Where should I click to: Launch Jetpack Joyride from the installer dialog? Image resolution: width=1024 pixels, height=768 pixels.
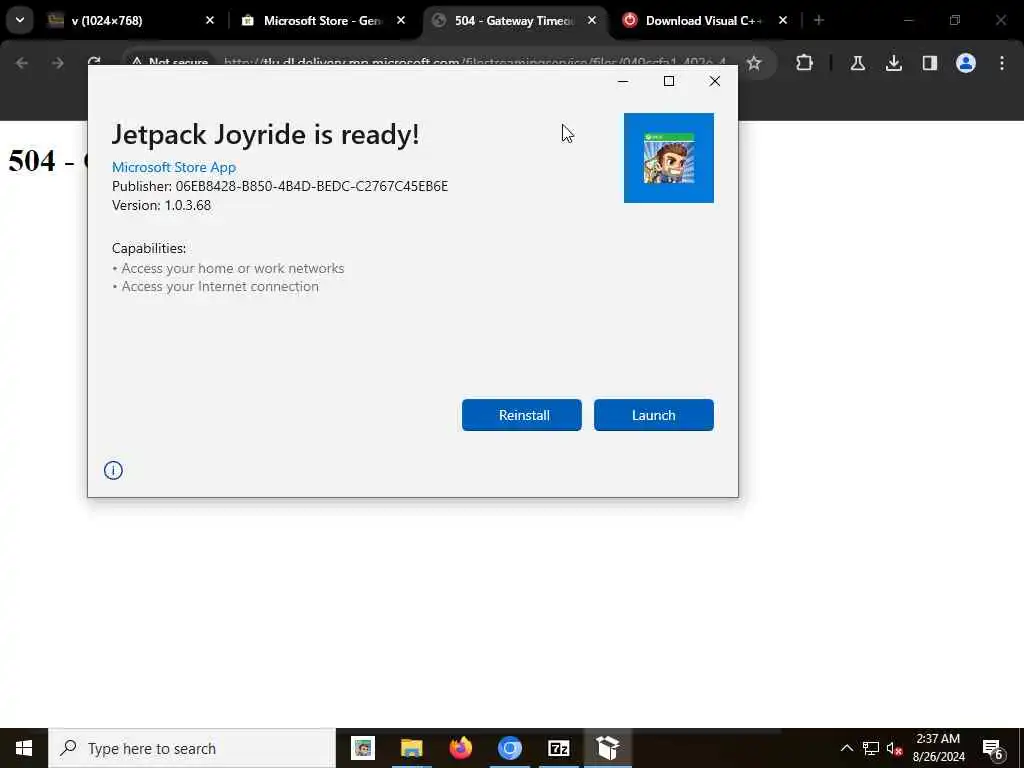click(x=653, y=415)
